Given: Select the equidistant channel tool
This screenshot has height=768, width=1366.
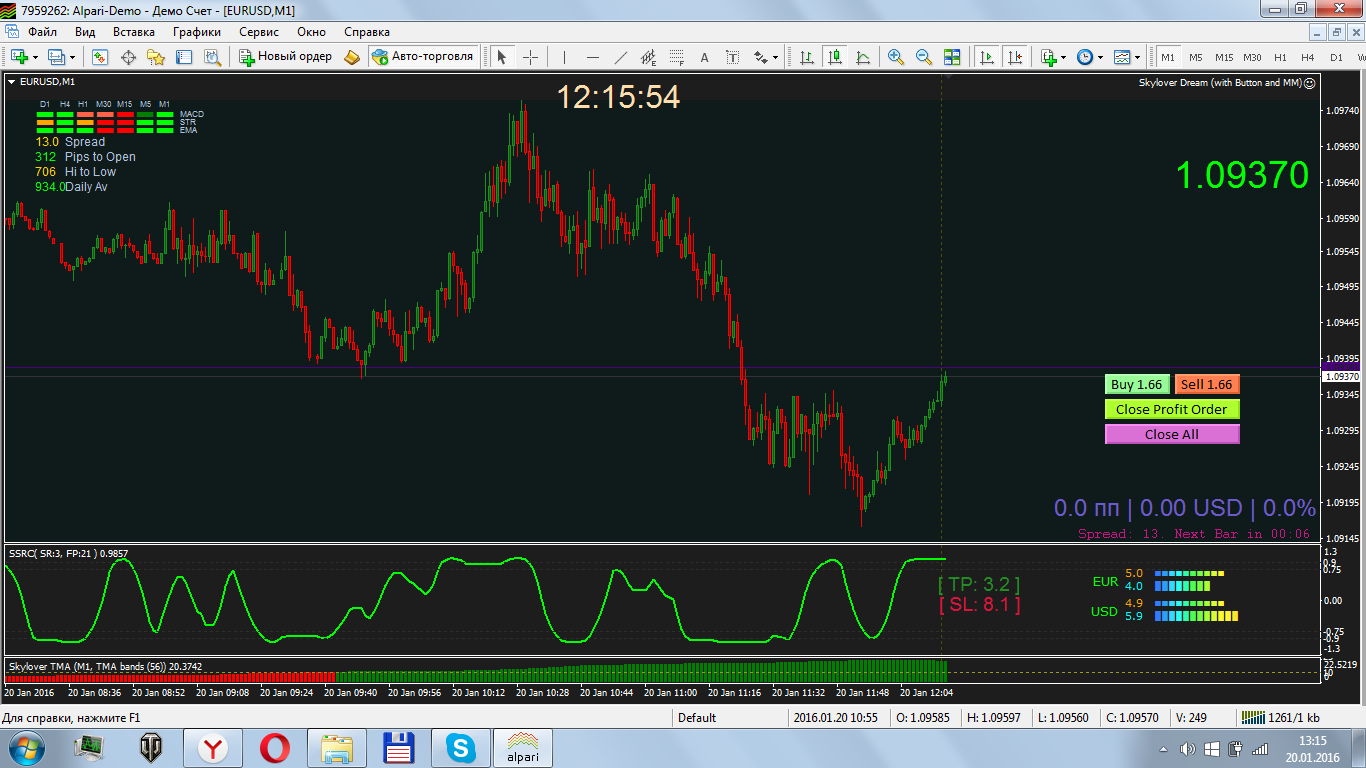Looking at the screenshot, I should point(648,57).
